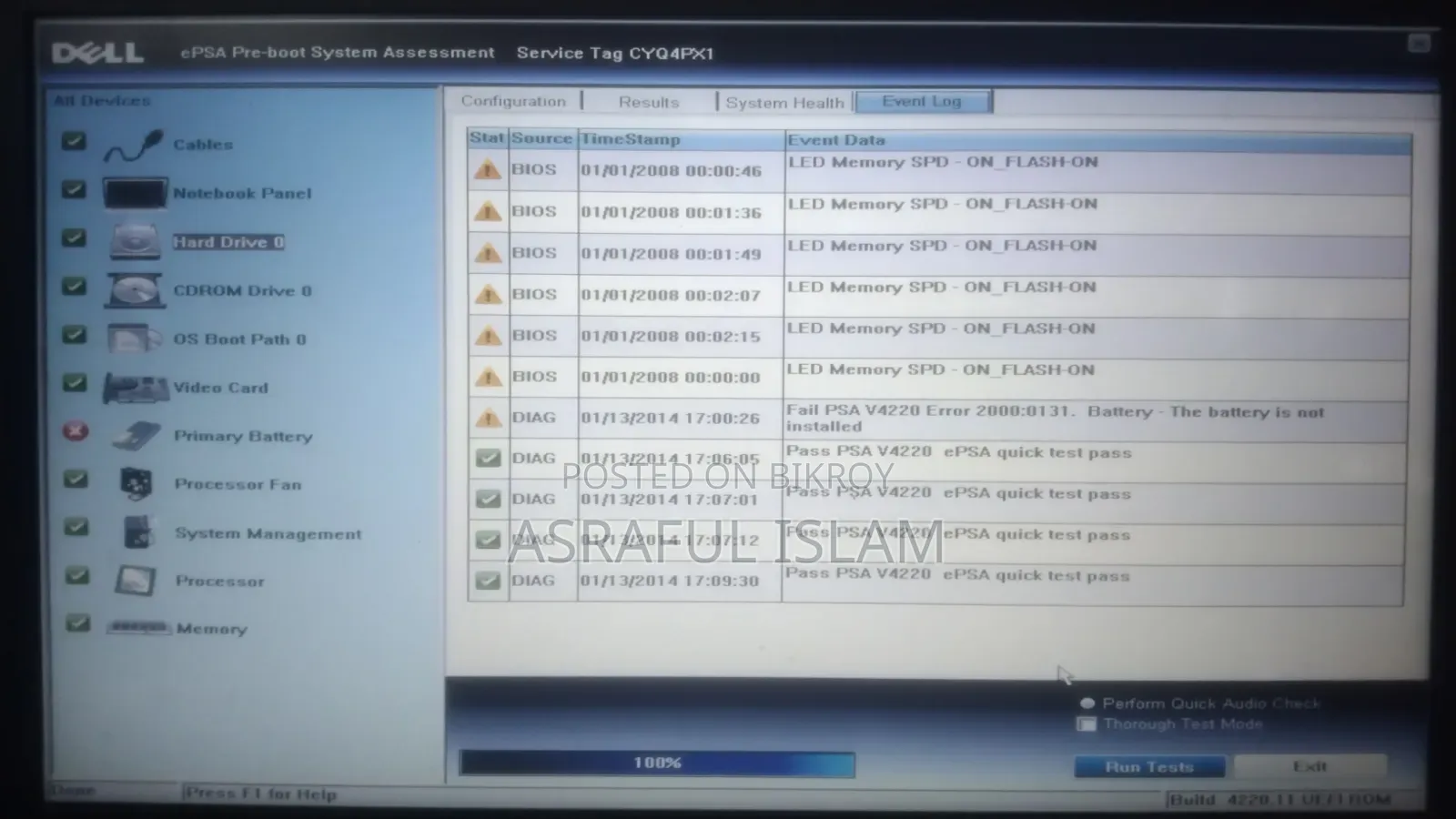Select the CDROM Drive 0 disc icon
The height and width of the screenshot is (819, 1456).
(136, 290)
